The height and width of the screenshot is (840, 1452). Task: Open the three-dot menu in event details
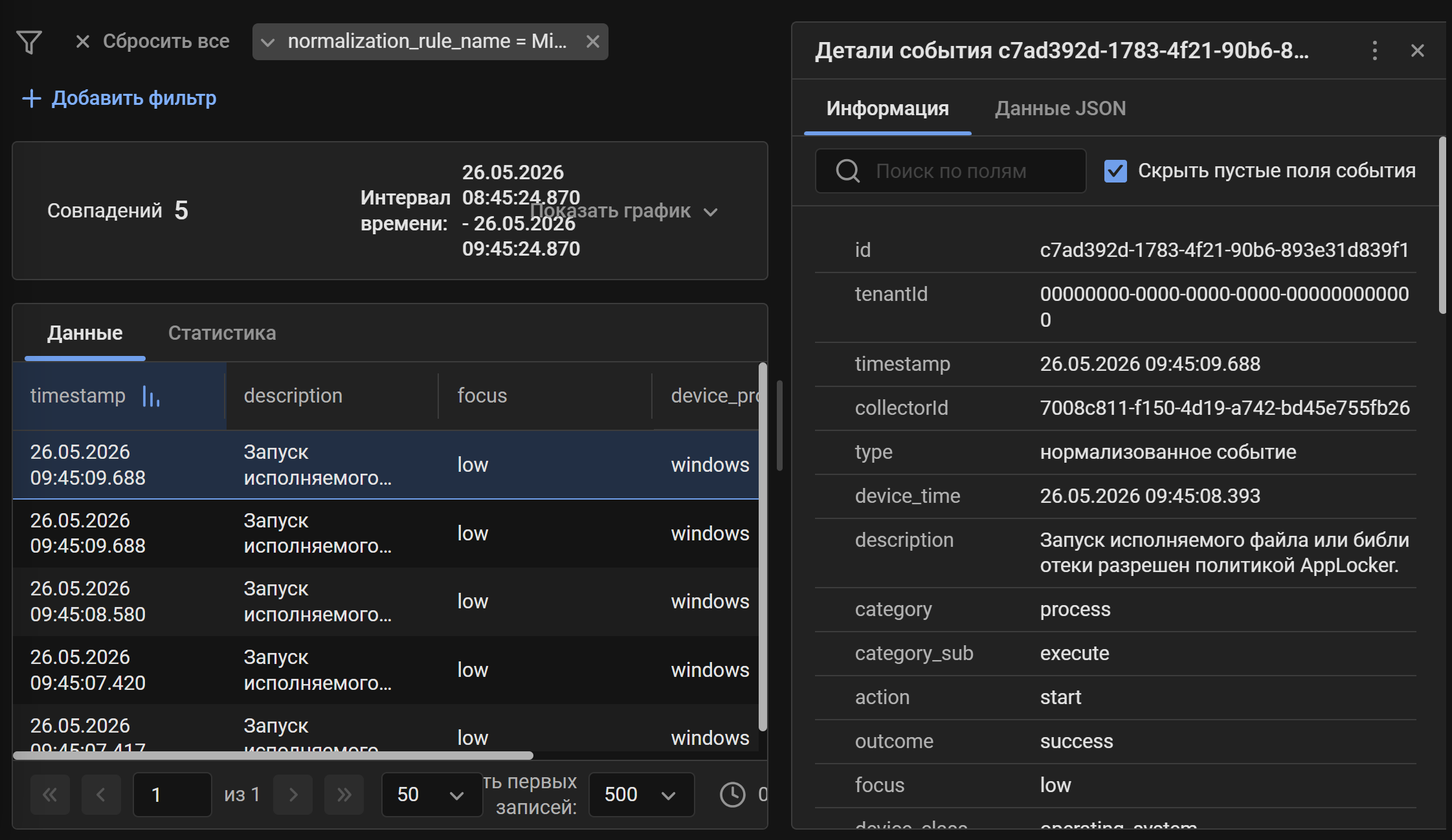[x=1375, y=50]
